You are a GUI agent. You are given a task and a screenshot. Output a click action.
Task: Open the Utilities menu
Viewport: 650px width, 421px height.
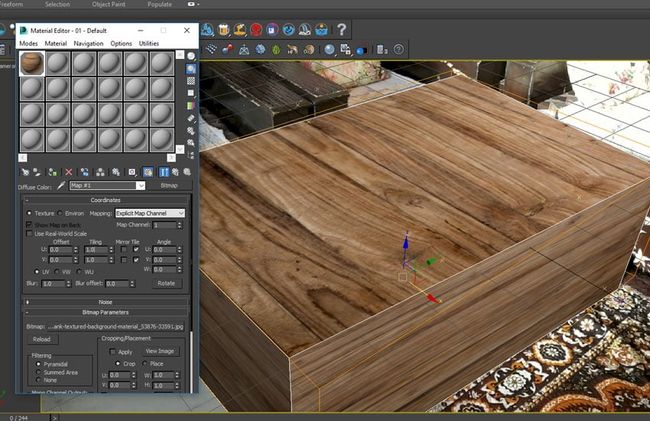(149, 44)
